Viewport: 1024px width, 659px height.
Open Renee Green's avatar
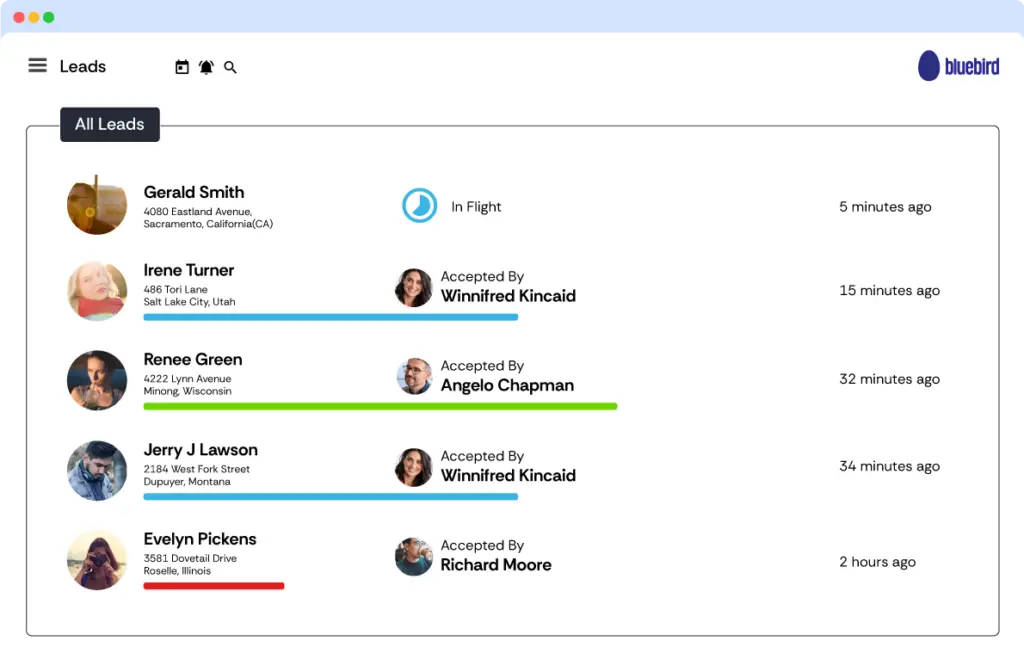(97, 380)
